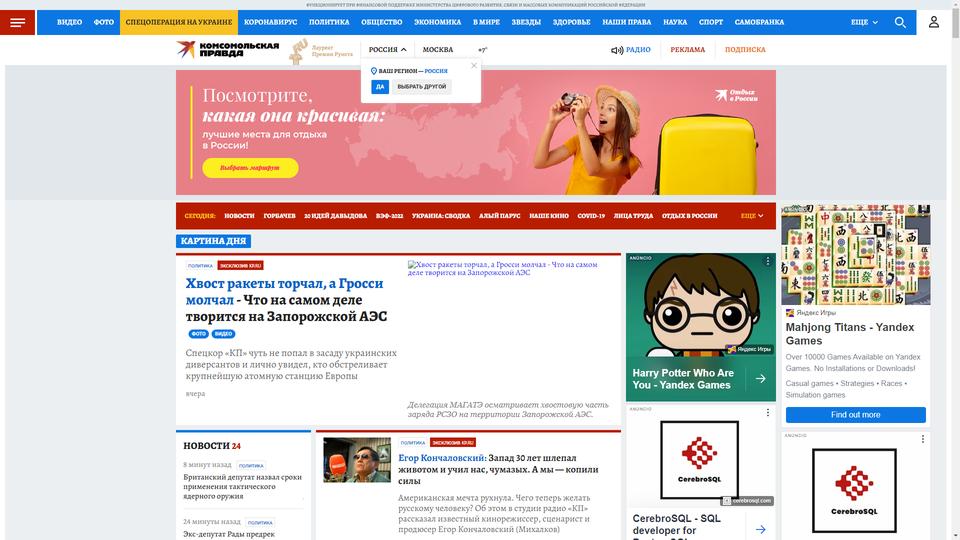Open the Mahjong Titans game thumbnail

855,255
